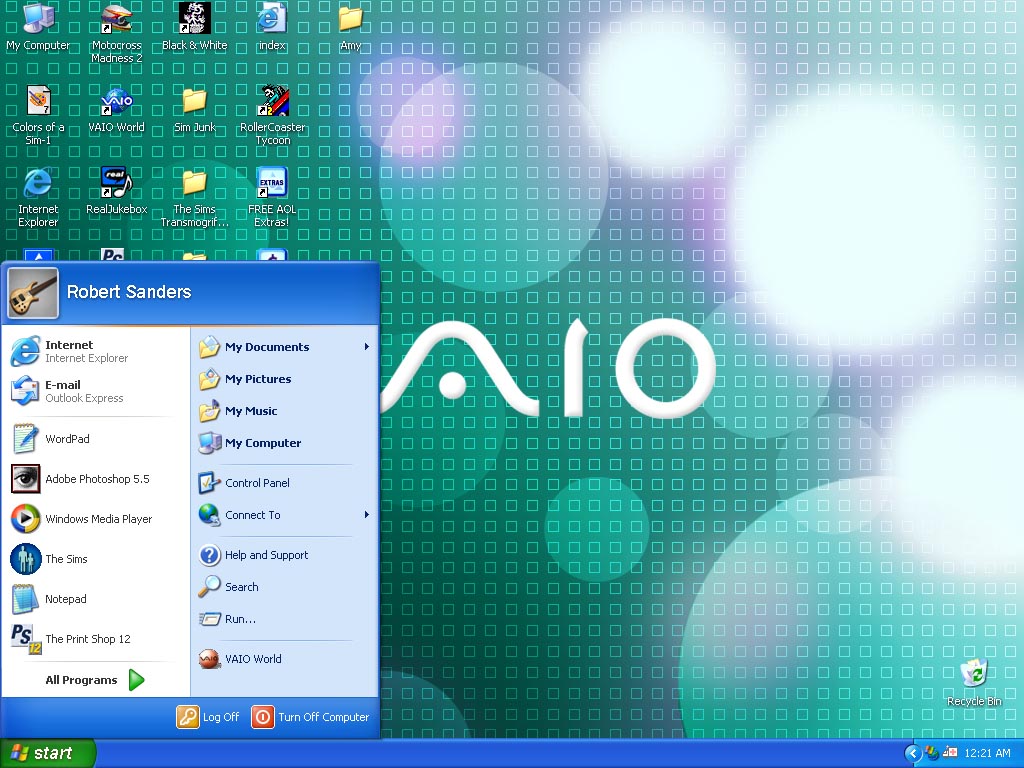This screenshot has height=768, width=1024.
Task: Click Robert Sanders' guitar account picture
Action: tap(33, 293)
